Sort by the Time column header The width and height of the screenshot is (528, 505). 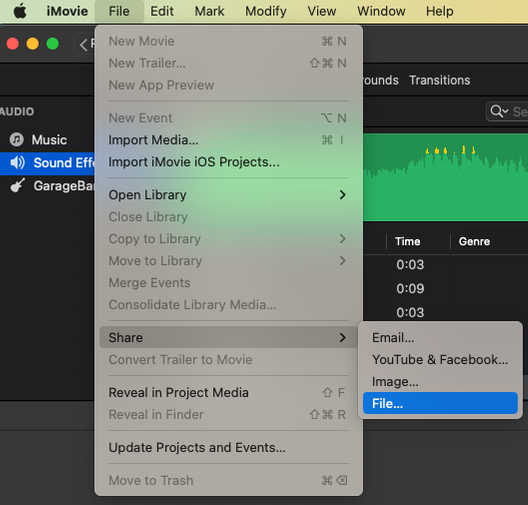click(x=407, y=241)
